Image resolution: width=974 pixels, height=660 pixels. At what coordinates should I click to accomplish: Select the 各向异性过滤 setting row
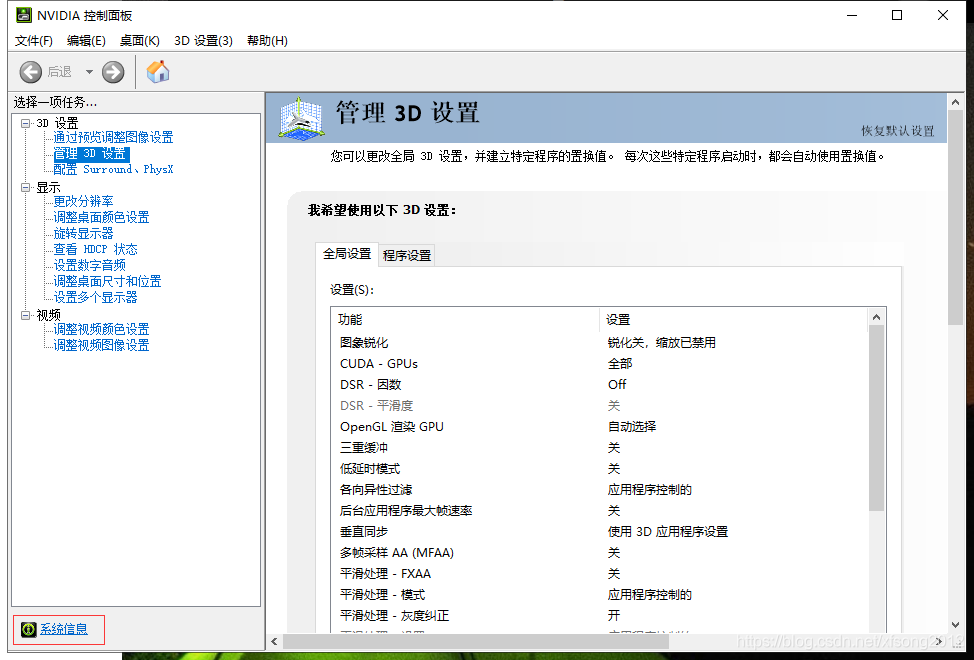pyautogui.click(x=599, y=490)
